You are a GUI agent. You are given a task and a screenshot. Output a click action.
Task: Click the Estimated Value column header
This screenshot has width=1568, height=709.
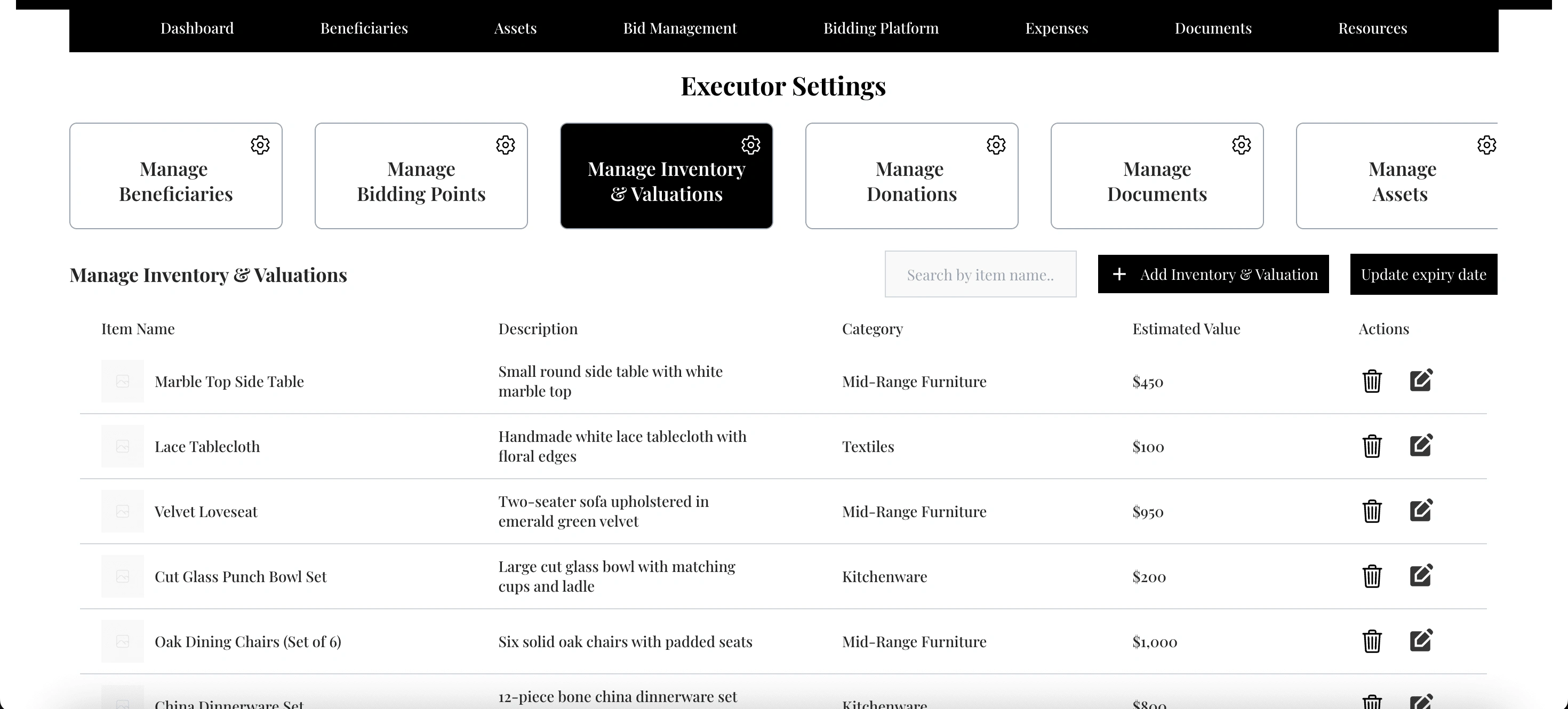coord(1186,329)
